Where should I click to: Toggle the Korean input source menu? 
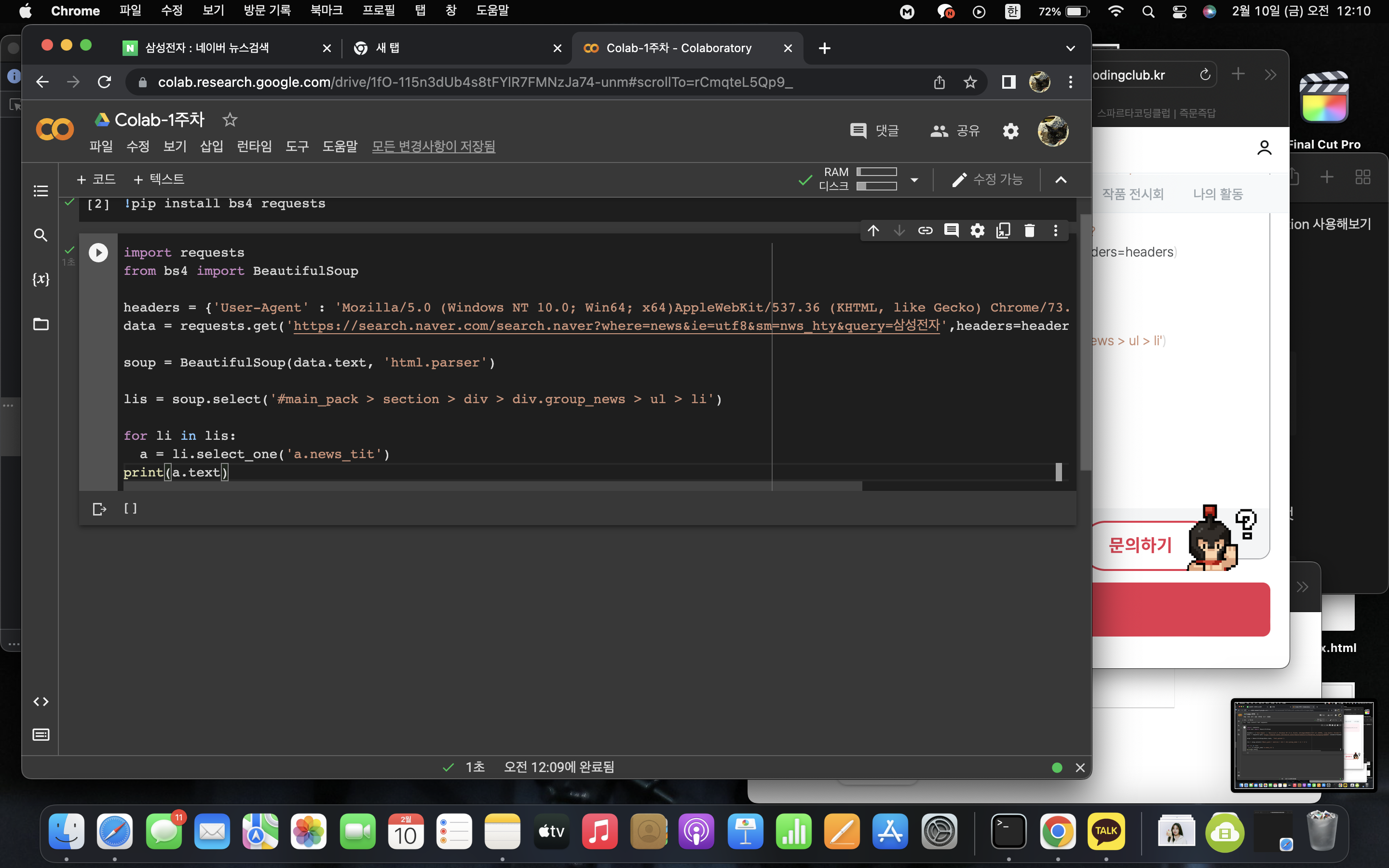pos(1012,12)
